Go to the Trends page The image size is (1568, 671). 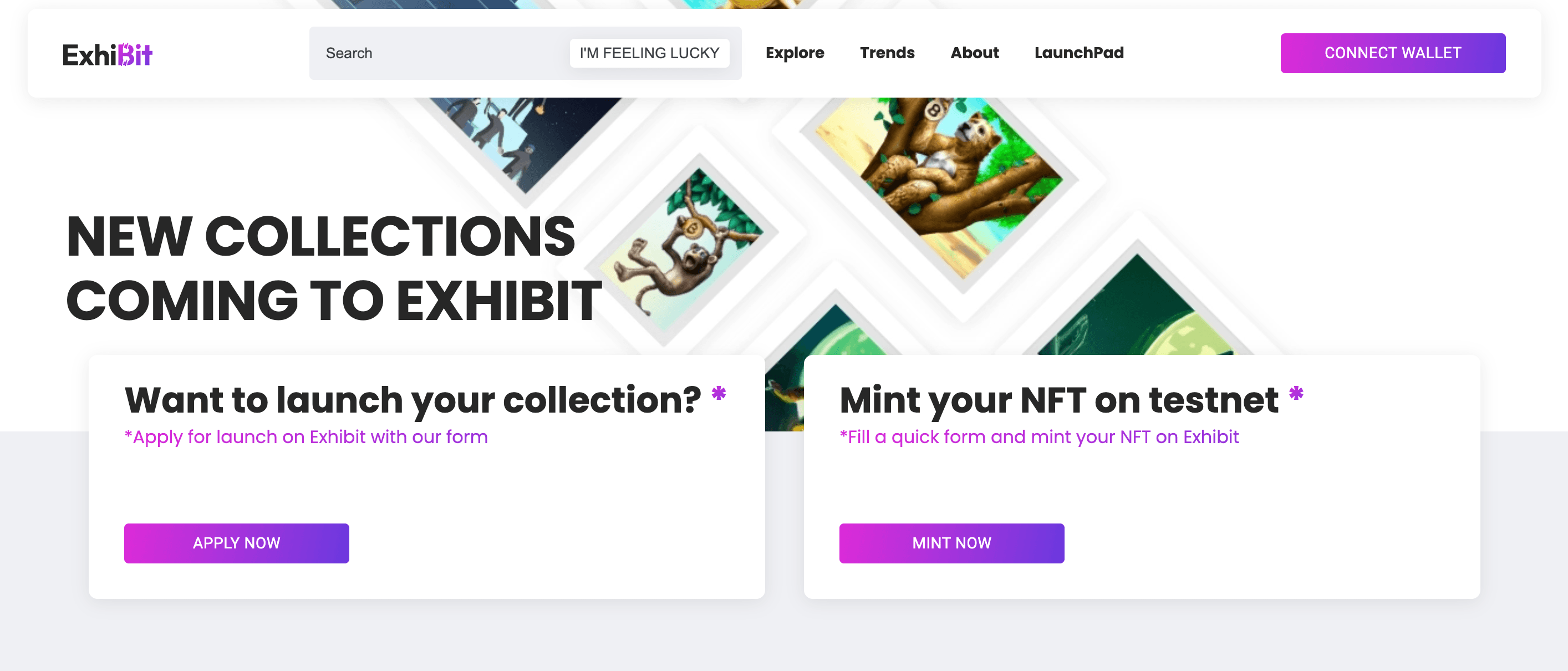[887, 53]
